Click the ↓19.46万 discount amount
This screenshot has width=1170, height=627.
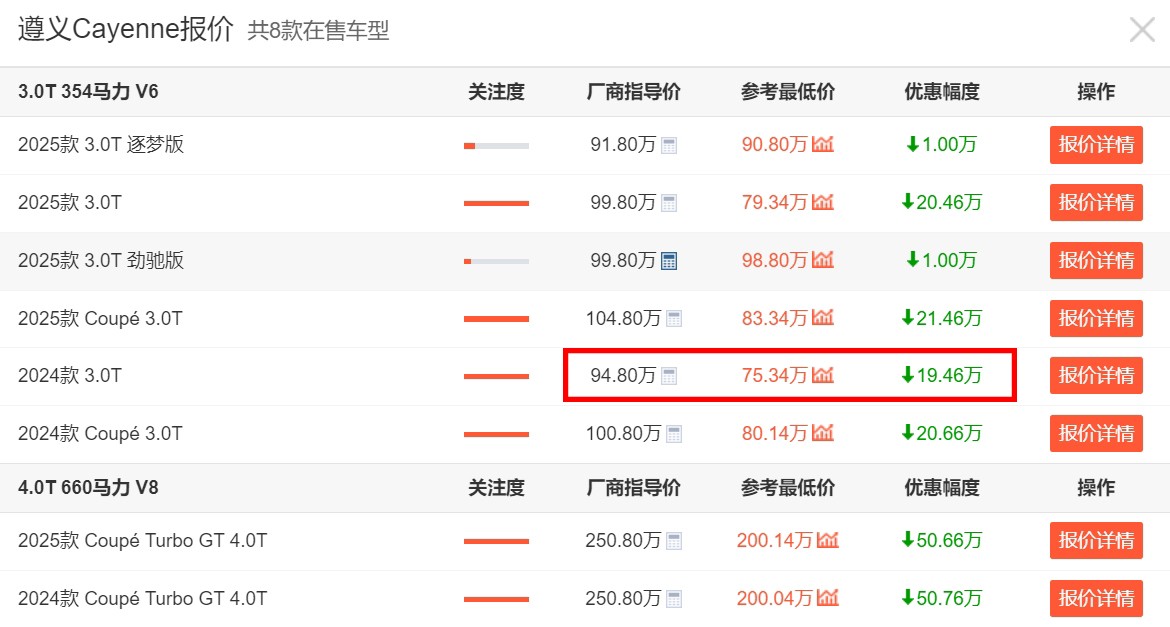(x=942, y=375)
